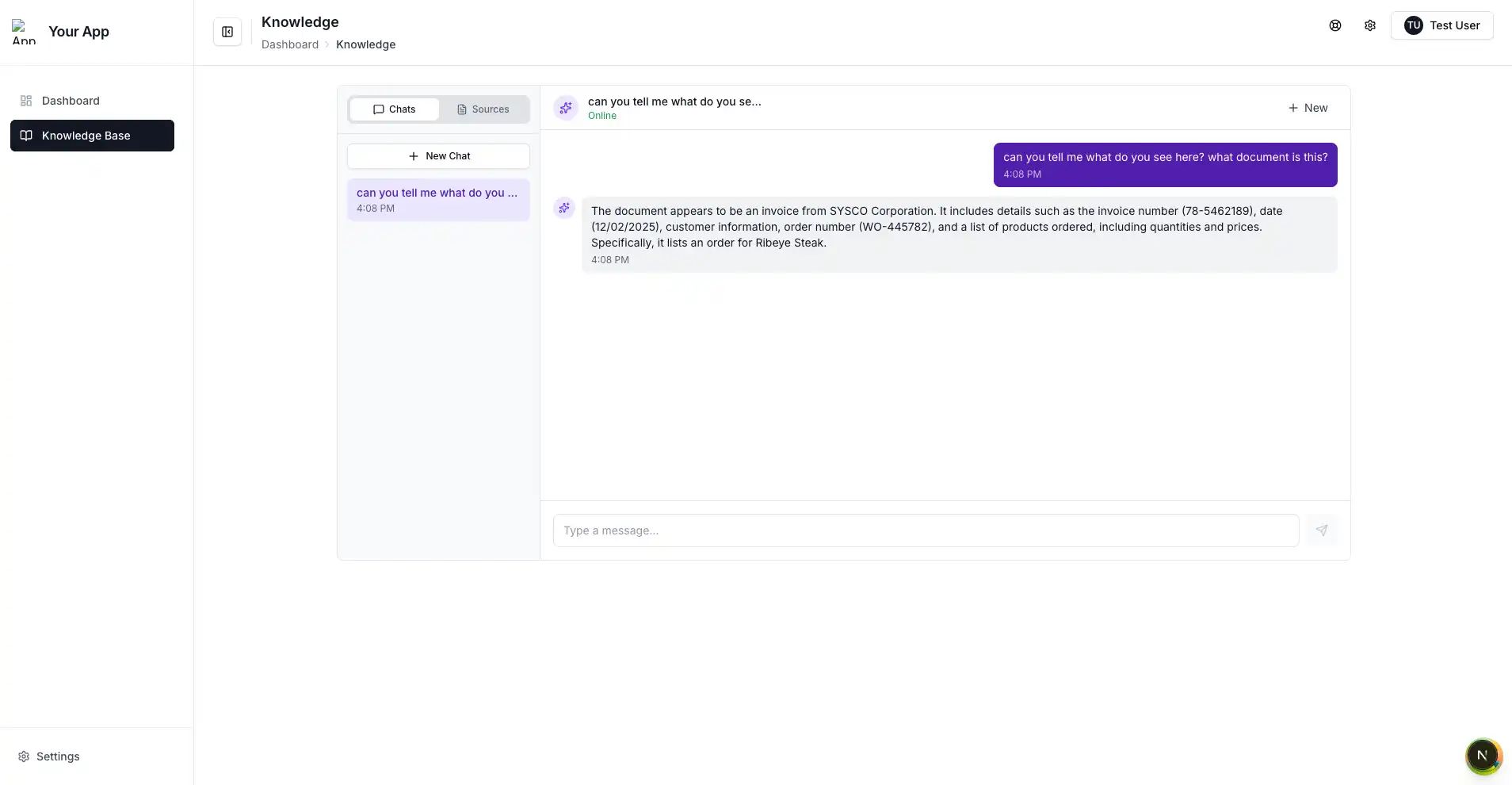The image size is (1512, 785).
Task: Open the settings gear icon in header
Action: [x=1370, y=25]
